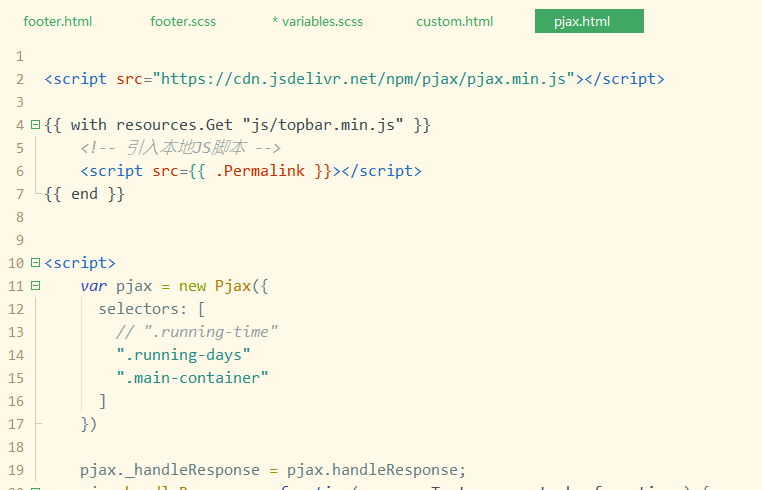
Task: Collapse the script block fold at line 10
Action: (x=35, y=263)
